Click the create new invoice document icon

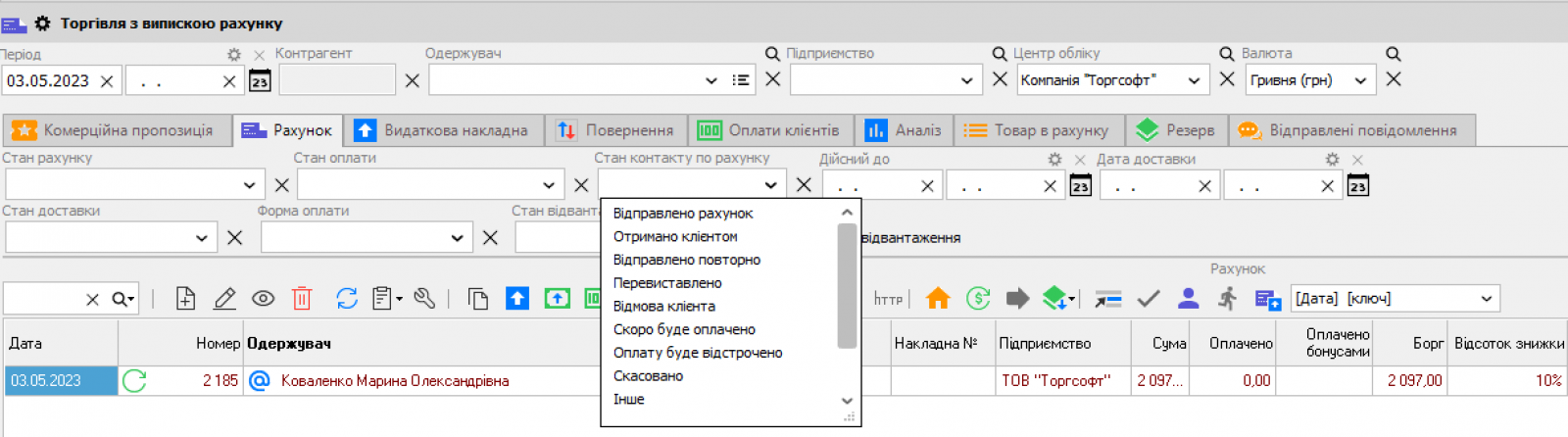pos(185,299)
